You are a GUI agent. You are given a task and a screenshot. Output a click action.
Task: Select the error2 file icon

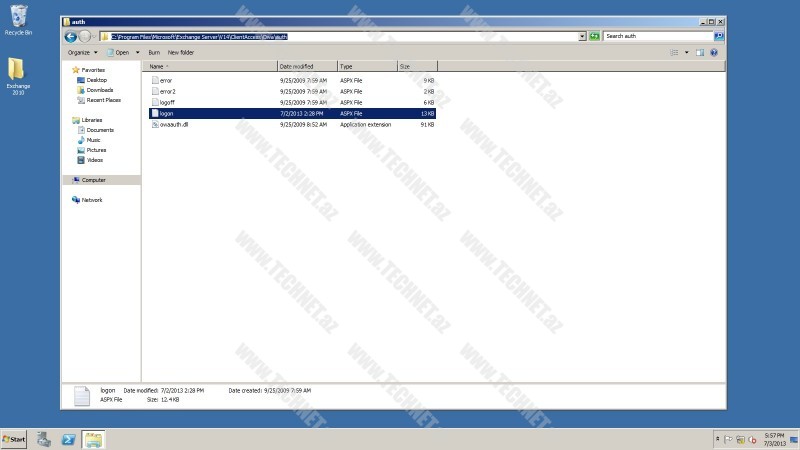[155, 91]
